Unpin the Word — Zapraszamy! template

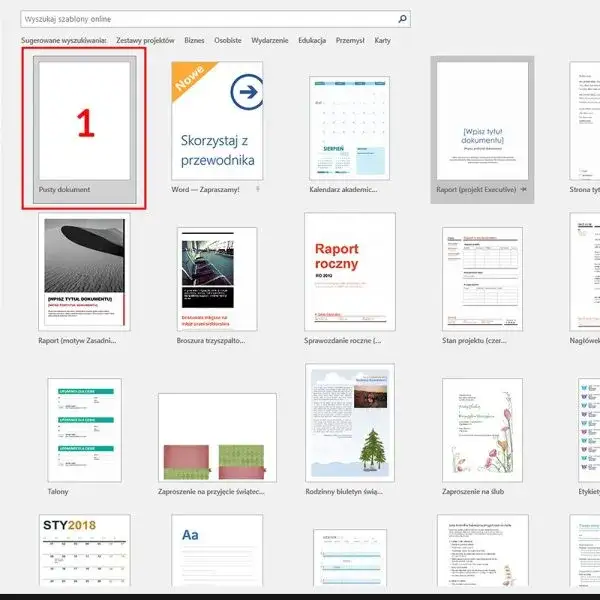click(258, 189)
